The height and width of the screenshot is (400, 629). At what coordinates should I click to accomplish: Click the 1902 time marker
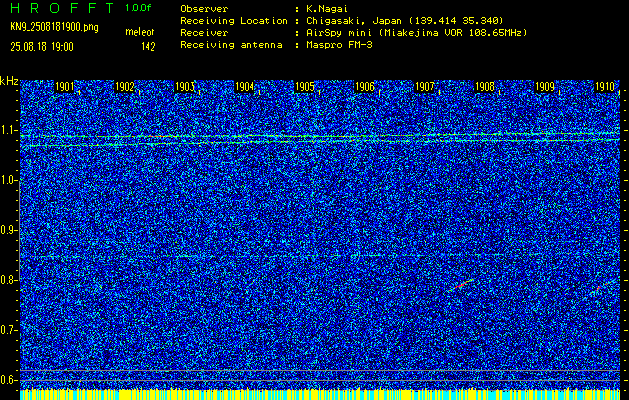tap(124, 87)
